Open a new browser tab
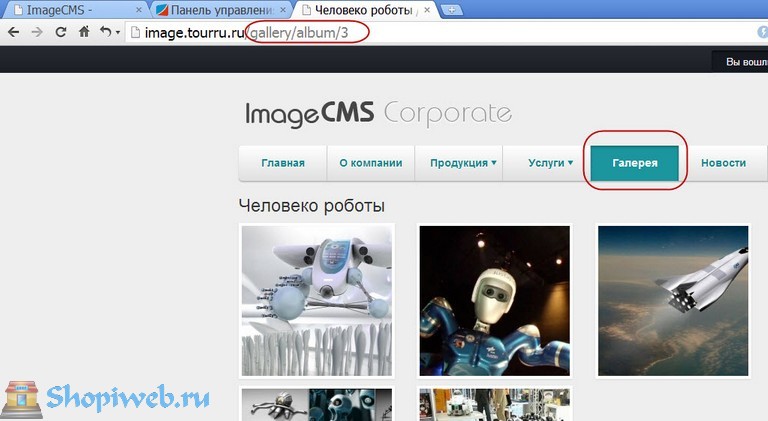This screenshot has height=421, width=768. click(x=451, y=10)
